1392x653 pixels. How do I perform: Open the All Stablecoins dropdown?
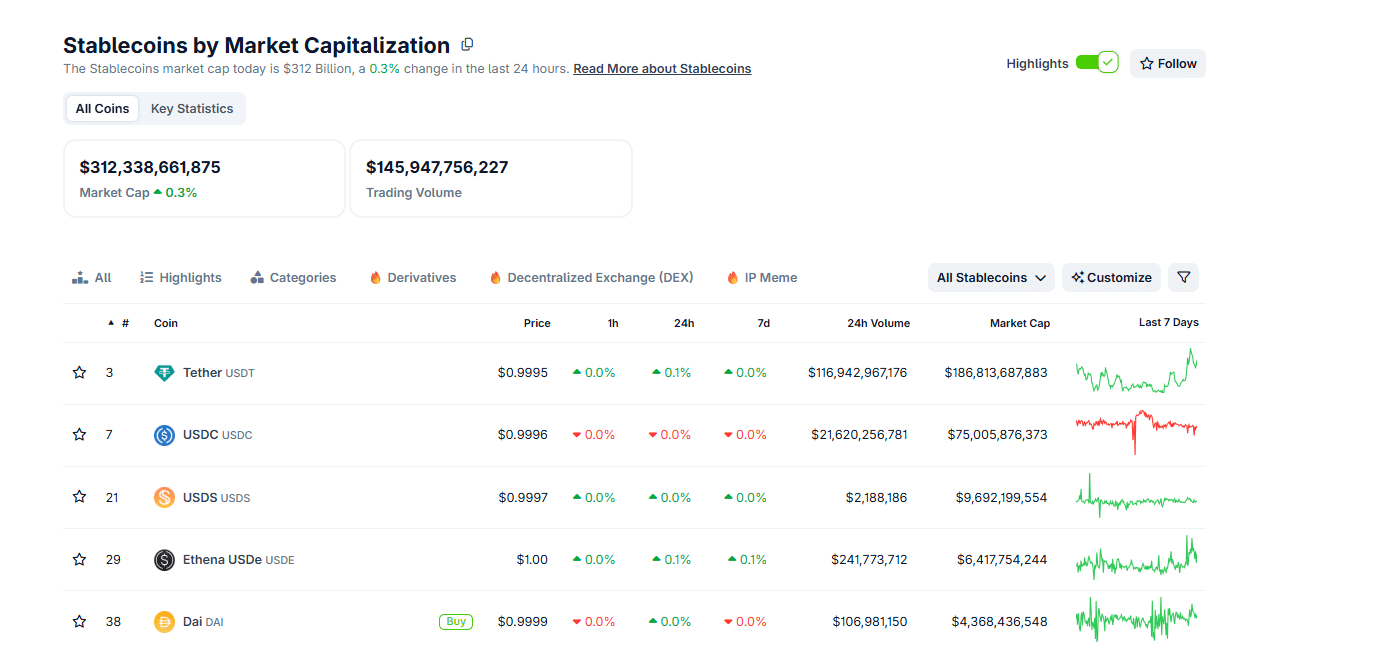click(x=990, y=277)
